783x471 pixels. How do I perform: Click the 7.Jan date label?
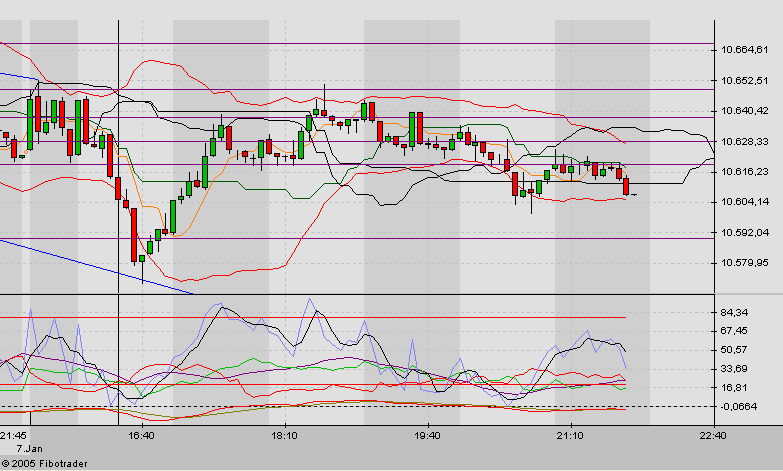[16, 449]
